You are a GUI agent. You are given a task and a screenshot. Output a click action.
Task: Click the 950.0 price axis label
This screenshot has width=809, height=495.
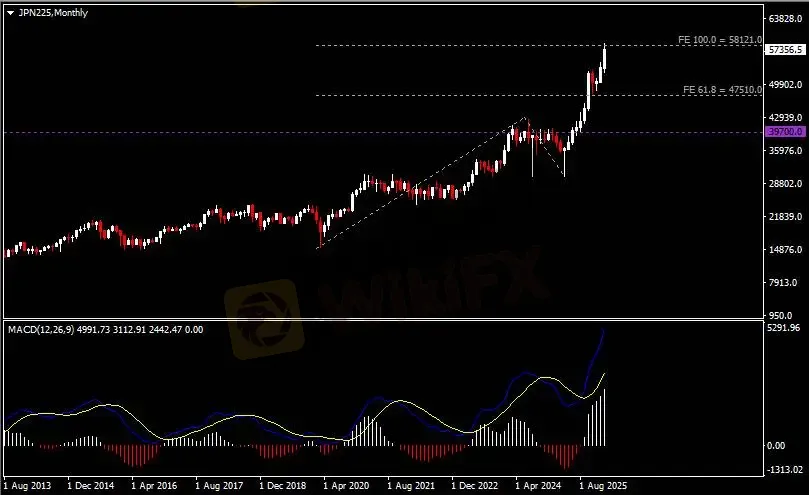[x=781, y=315]
